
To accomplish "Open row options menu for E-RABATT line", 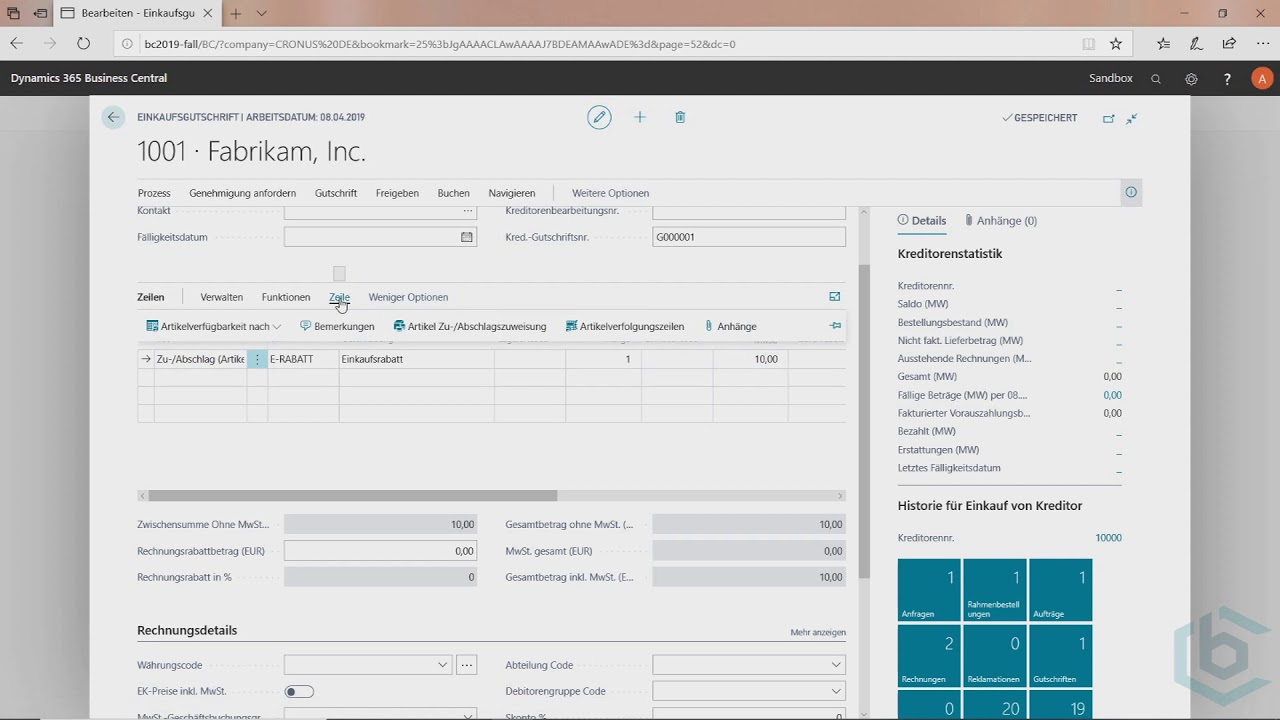I will (x=257, y=359).
